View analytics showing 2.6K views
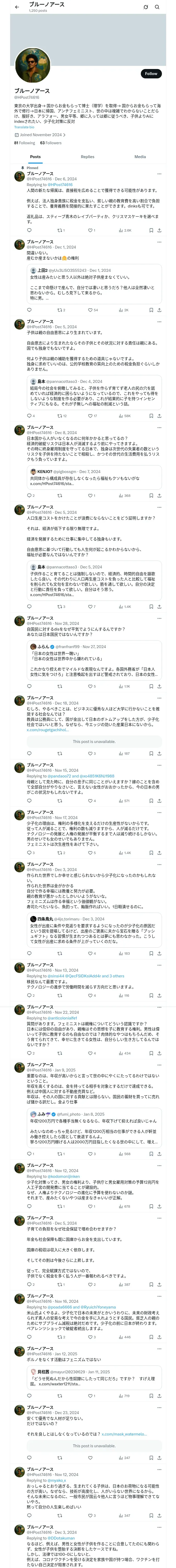Image resolution: width=176 pixels, height=1568 pixels. tap(125, 231)
